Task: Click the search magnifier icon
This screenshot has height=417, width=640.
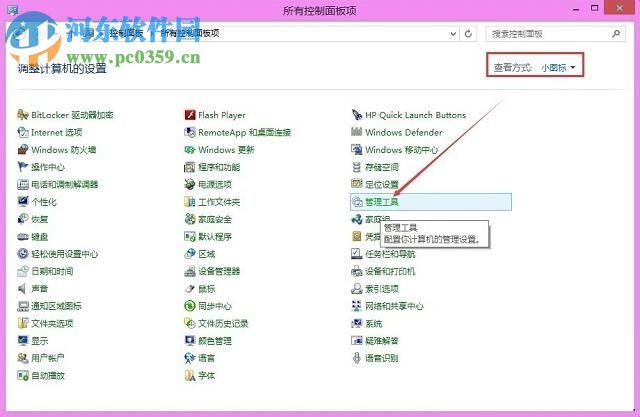Action: pyautogui.click(x=616, y=33)
